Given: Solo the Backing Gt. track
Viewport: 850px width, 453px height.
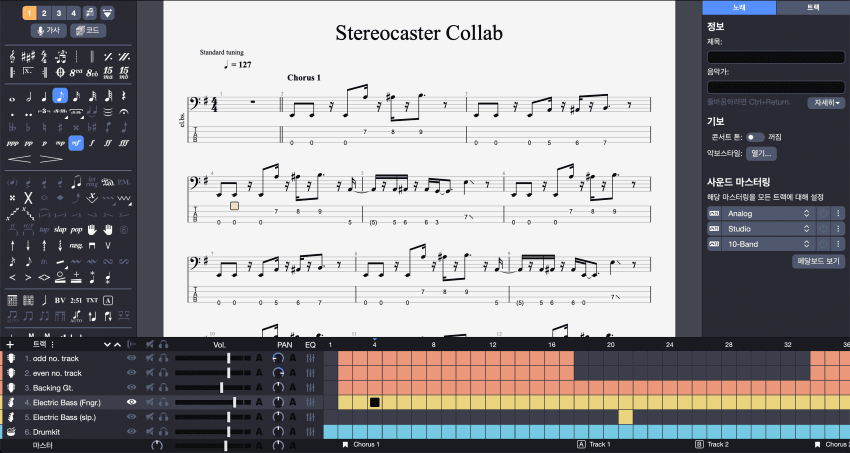Looking at the screenshot, I should (163, 387).
